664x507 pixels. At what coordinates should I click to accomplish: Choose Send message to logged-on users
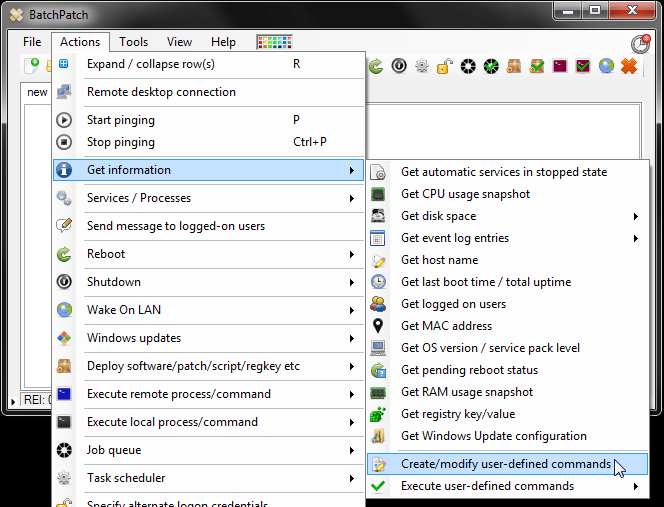point(208,226)
